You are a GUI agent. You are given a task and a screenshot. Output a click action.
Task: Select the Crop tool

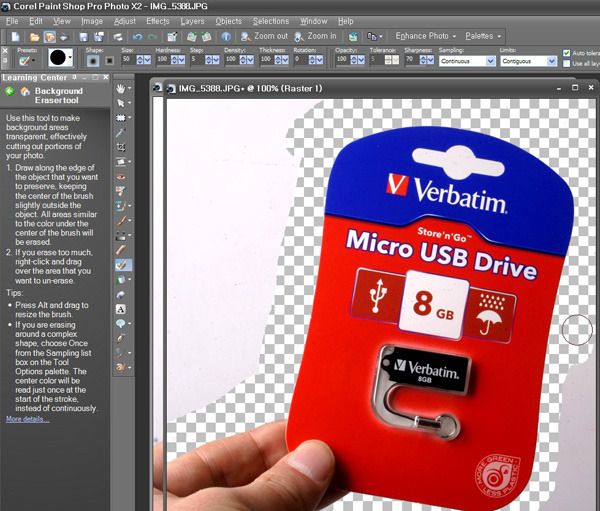pos(121,147)
